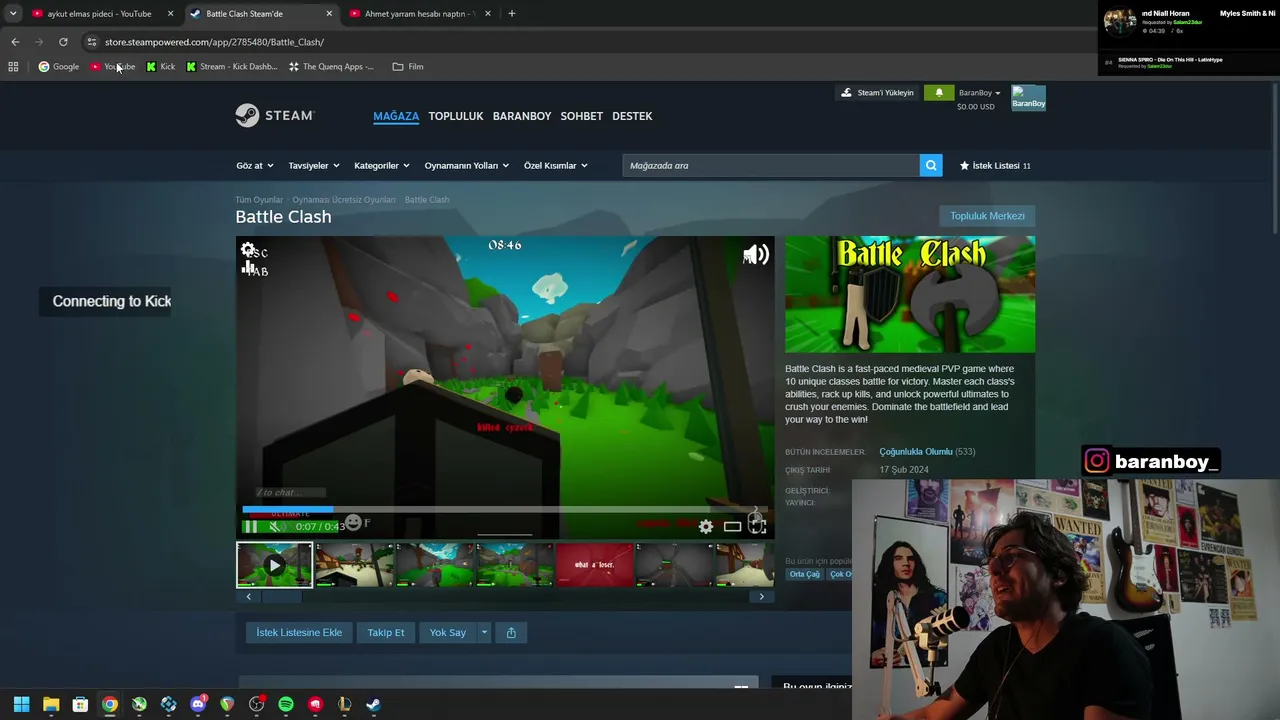
Task: Click the Steam logo in the header
Action: (275, 116)
